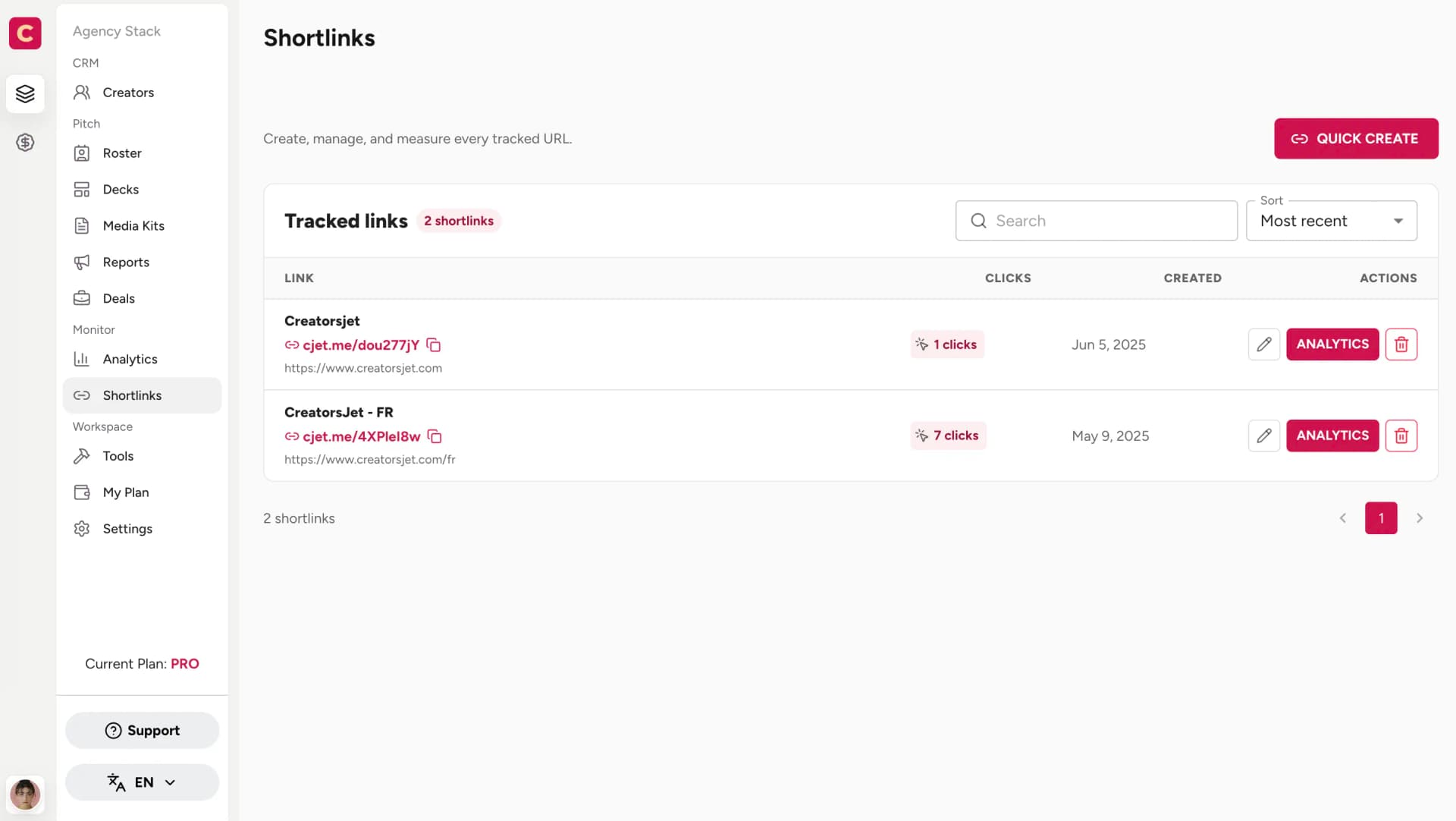Click the 2 shortlinks badge near Tracked links
This screenshot has width=1456, height=821.
pos(459,221)
